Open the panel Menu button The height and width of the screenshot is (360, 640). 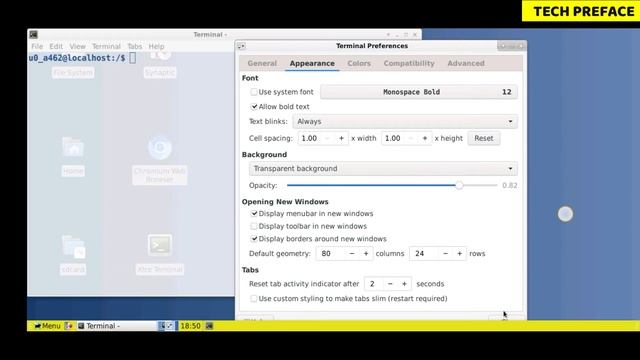47,326
